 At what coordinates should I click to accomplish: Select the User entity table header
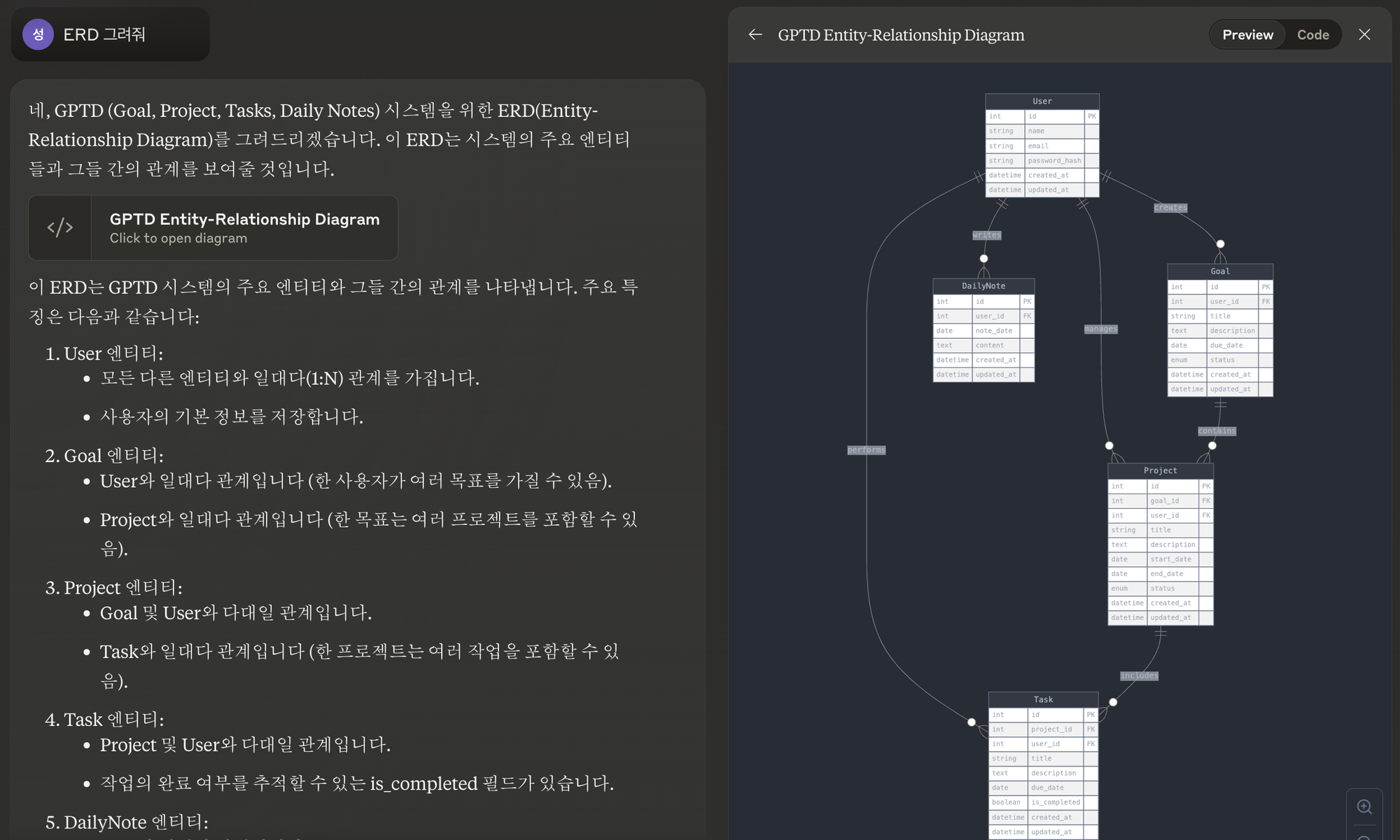point(1042,101)
